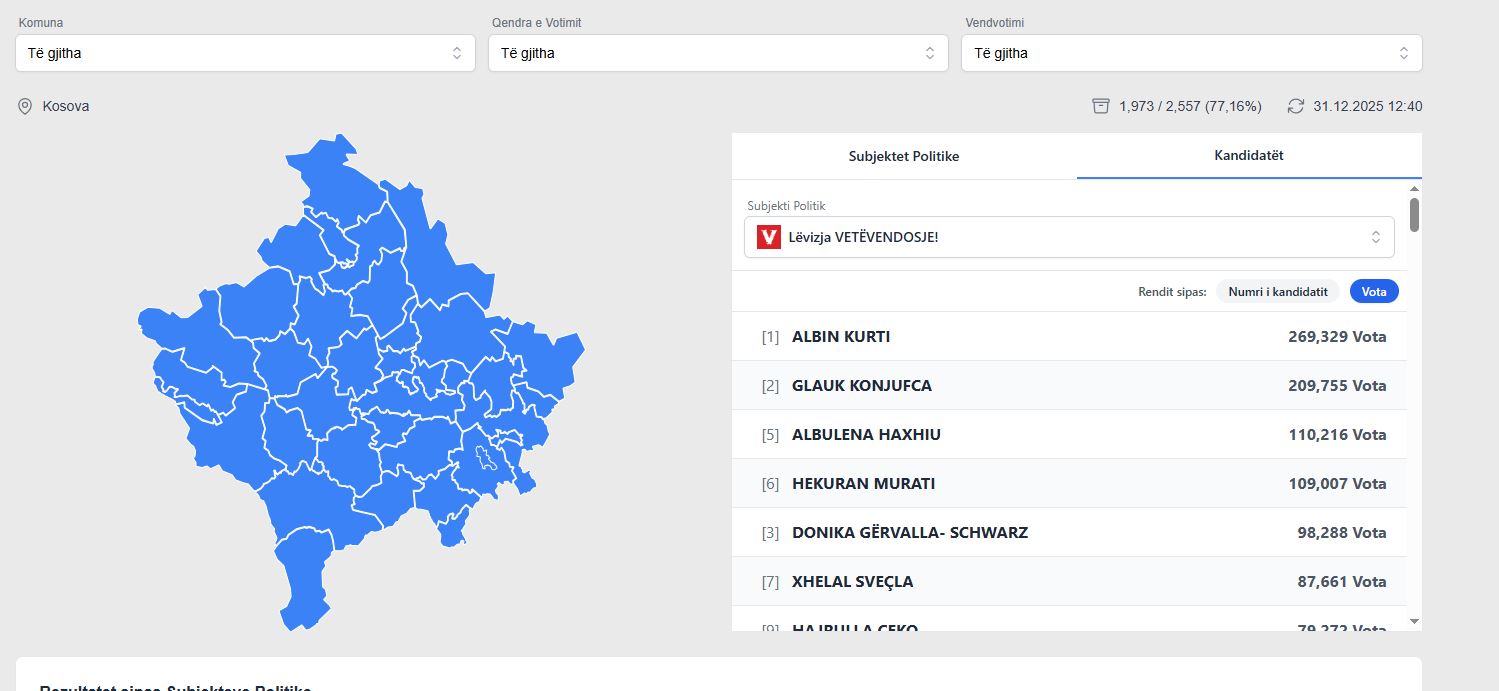Sort candidates by Vota
The height and width of the screenshot is (691, 1499).
click(1374, 291)
